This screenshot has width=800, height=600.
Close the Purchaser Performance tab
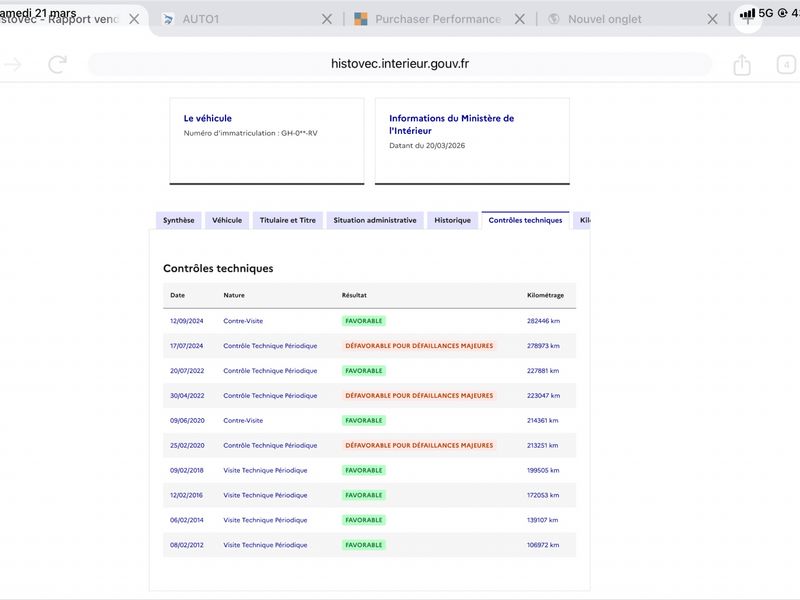(x=519, y=19)
